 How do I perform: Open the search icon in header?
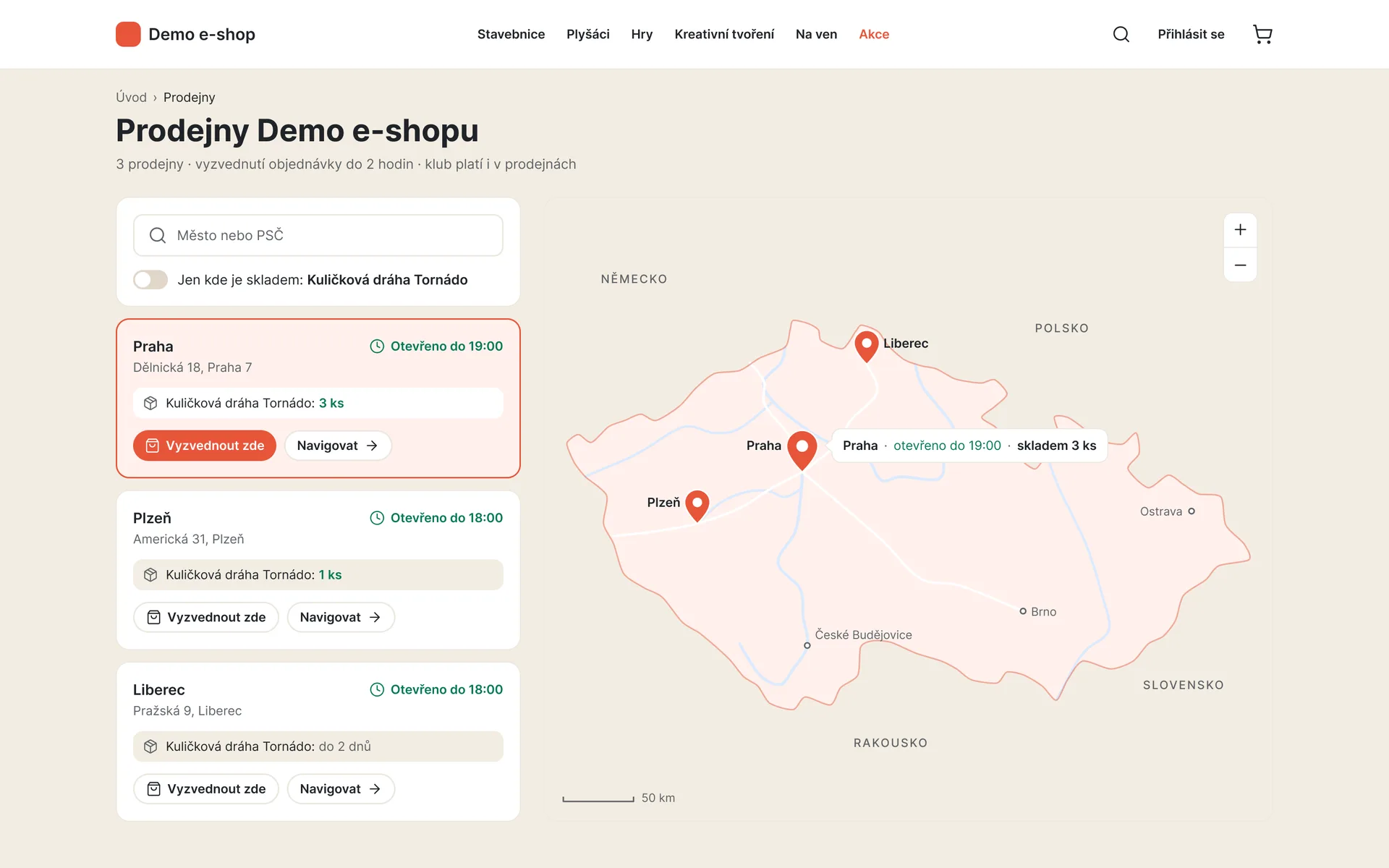[1121, 34]
